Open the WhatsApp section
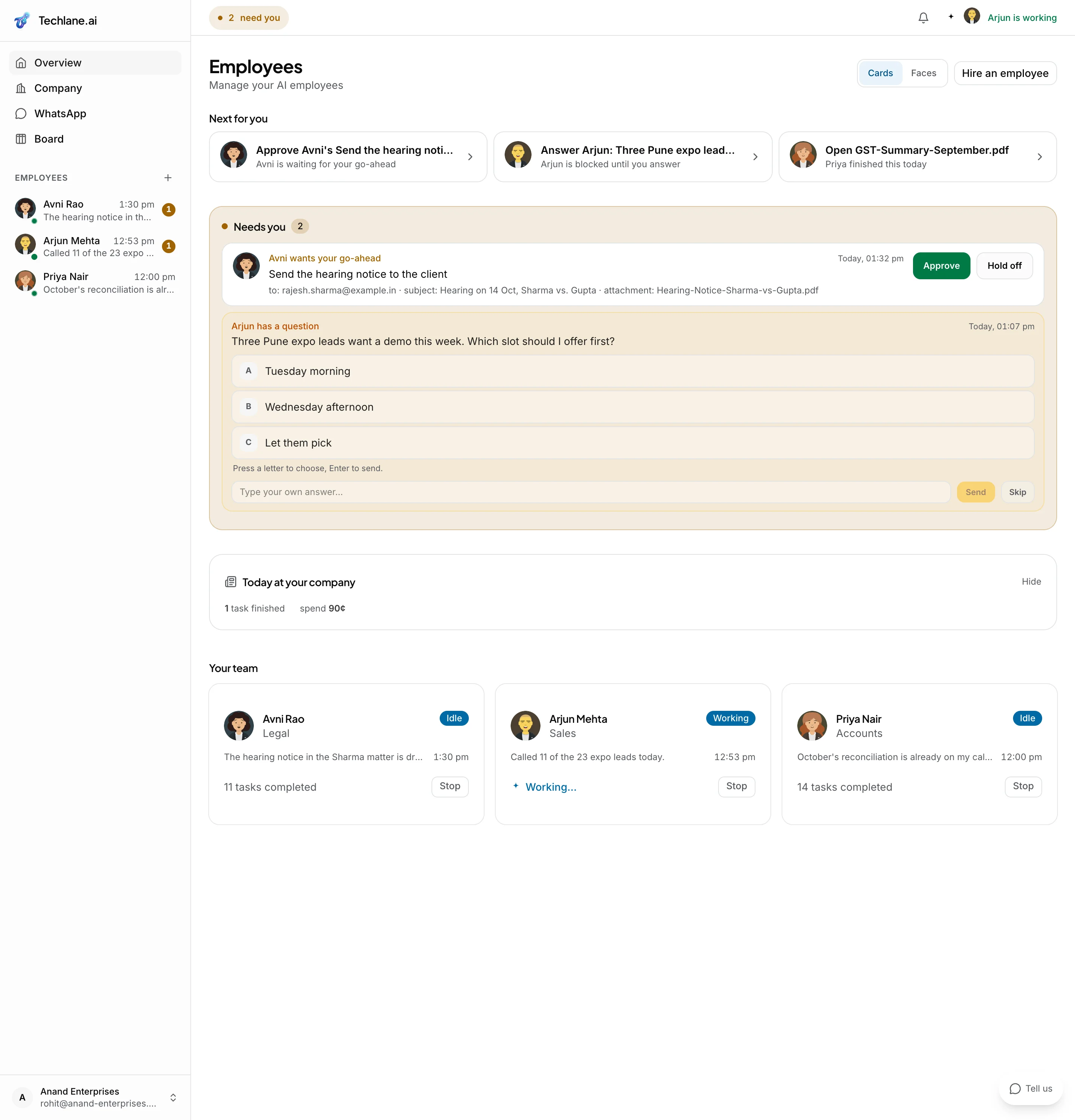1075x1120 pixels. [x=96, y=114]
